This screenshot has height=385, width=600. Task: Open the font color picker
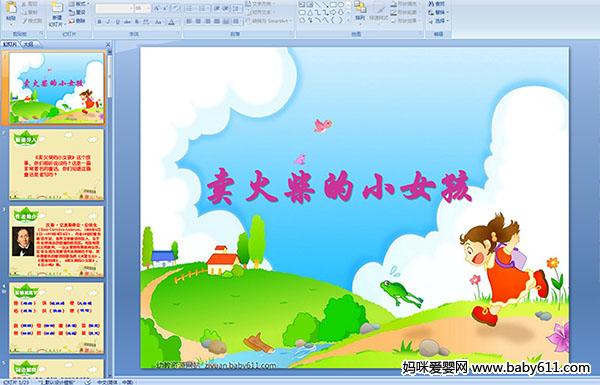tap(171, 22)
